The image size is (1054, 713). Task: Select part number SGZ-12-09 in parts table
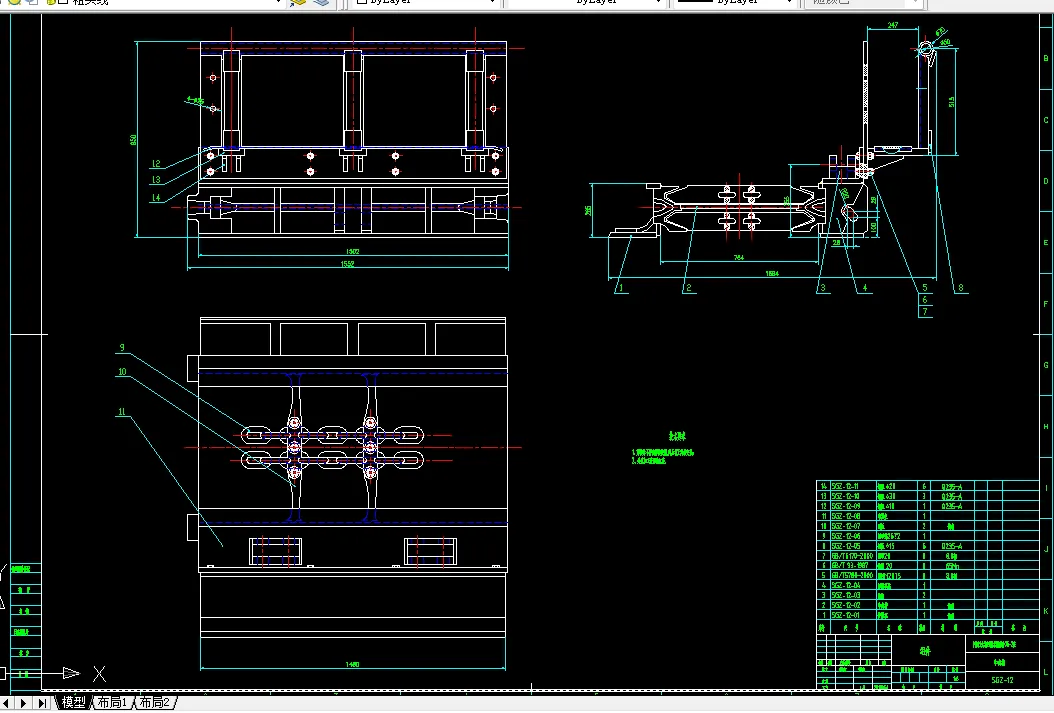[844, 506]
